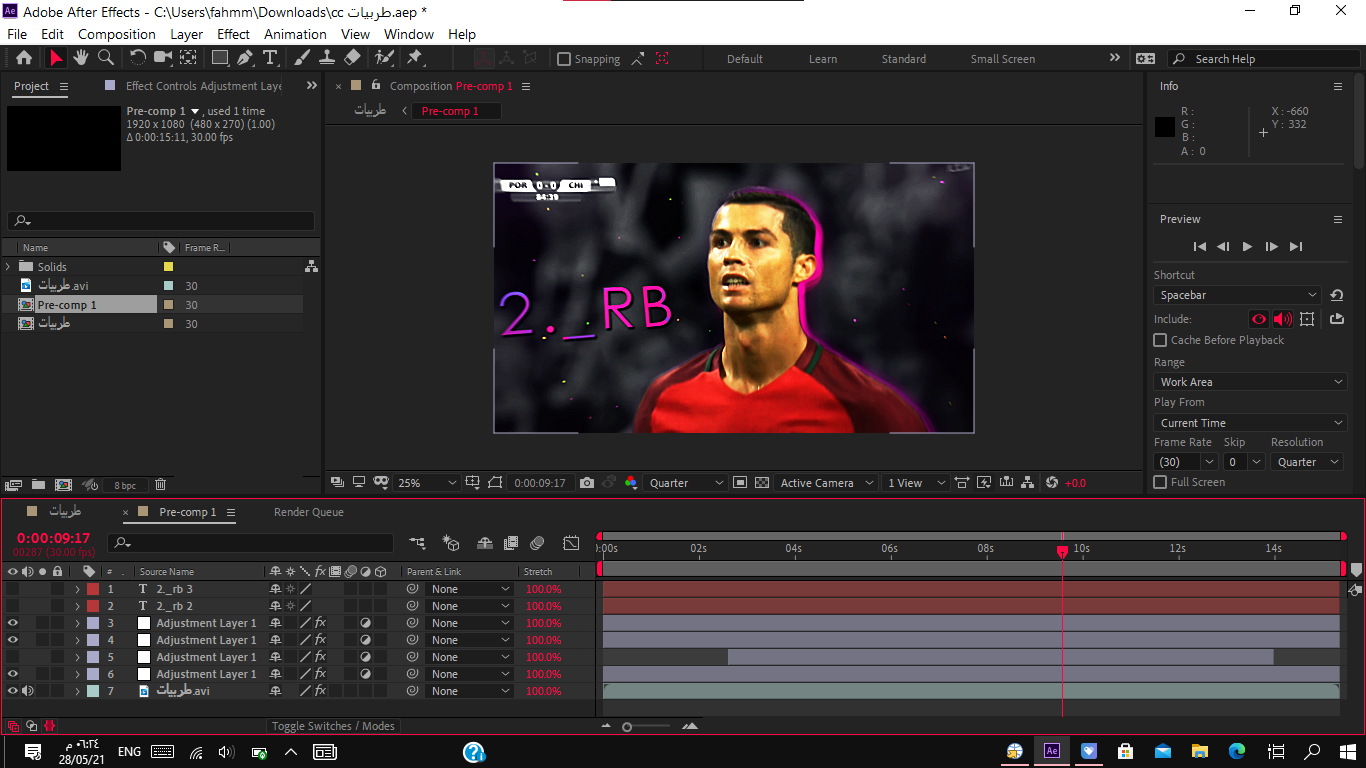This screenshot has width=1366, height=768.
Task: Open the Spacebar shortcut dropdown
Action: click(x=1237, y=295)
